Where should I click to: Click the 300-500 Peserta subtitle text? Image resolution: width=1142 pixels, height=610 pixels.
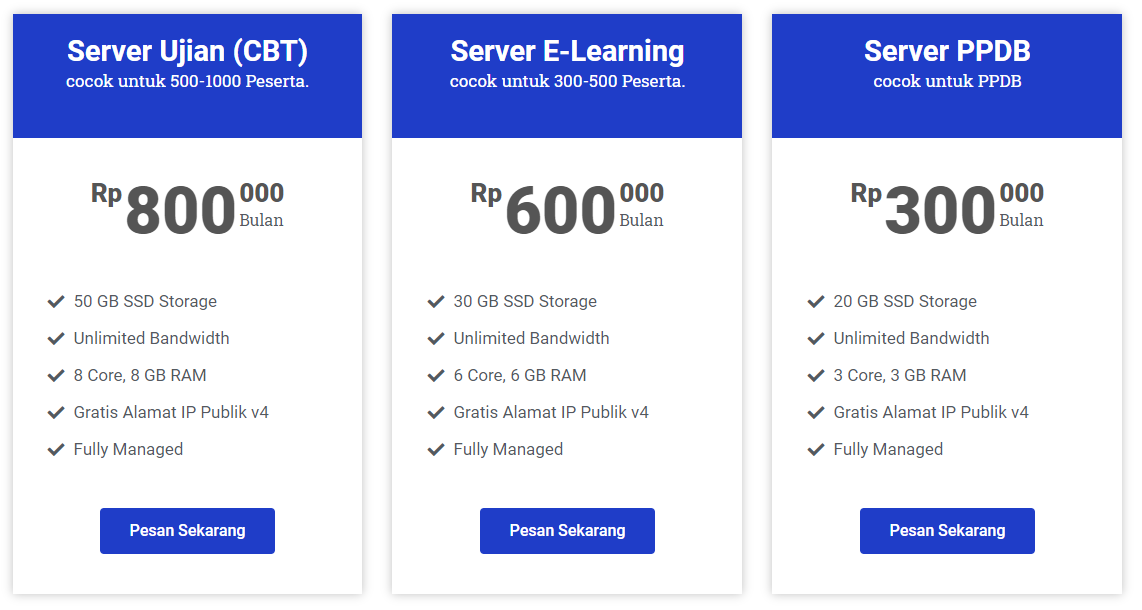[567, 82]
